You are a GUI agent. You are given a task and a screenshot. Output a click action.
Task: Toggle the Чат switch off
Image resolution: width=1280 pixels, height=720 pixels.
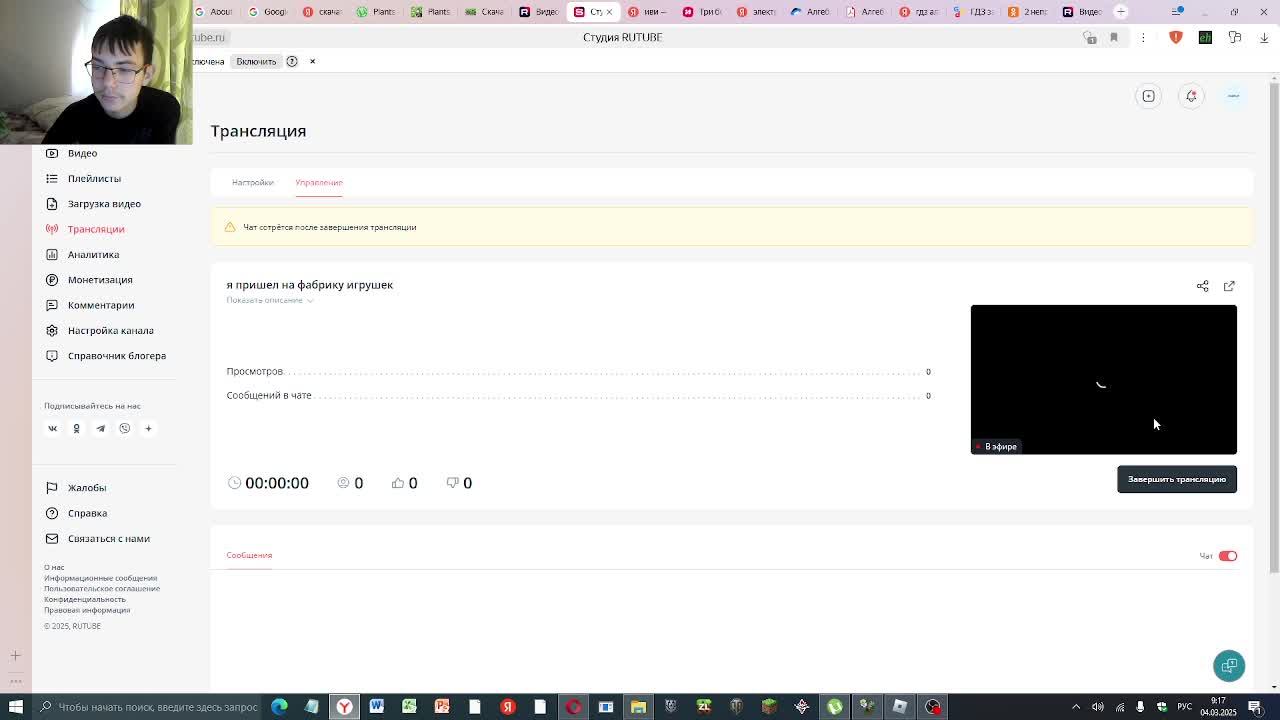pyautogui.click(x=1227, y=556)
